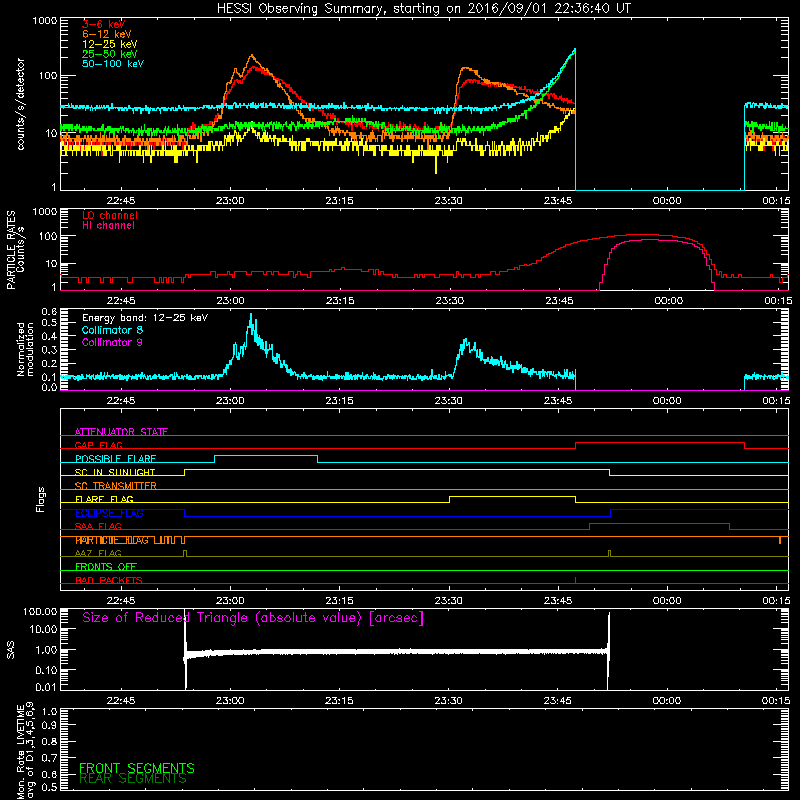Select the 'Collimator 9' legend text
Image resolution: width=800 pixels, height=800 pixels.
(112, 342)
